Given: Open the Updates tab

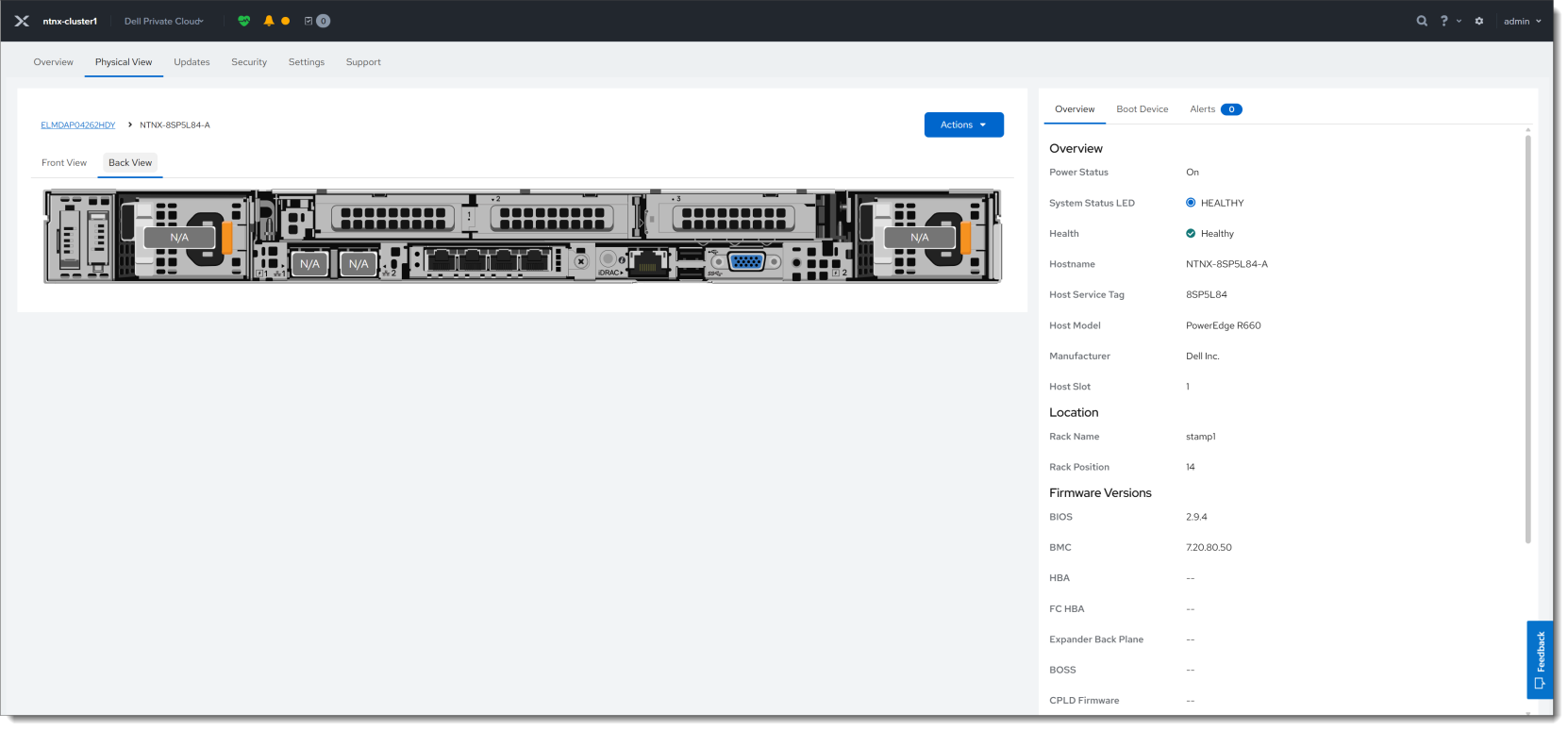Looking at the screenshot, I should [192, 62].
